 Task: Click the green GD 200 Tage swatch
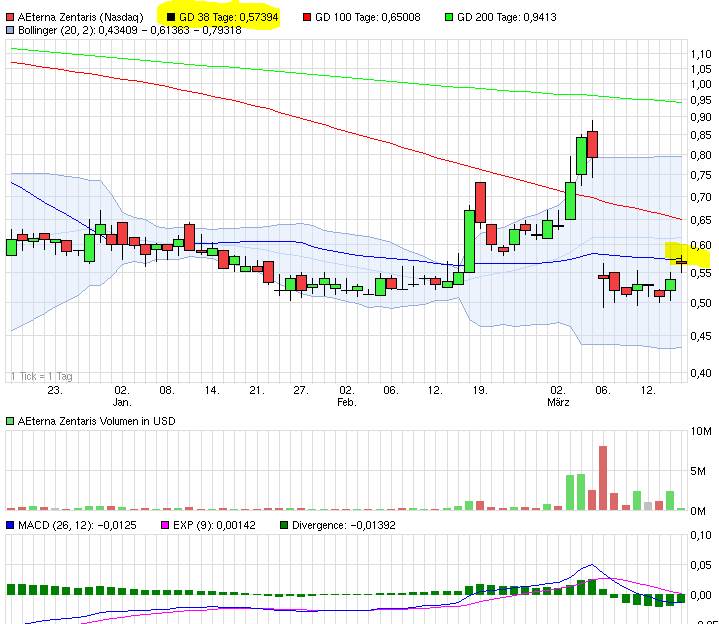pos(449,17)
